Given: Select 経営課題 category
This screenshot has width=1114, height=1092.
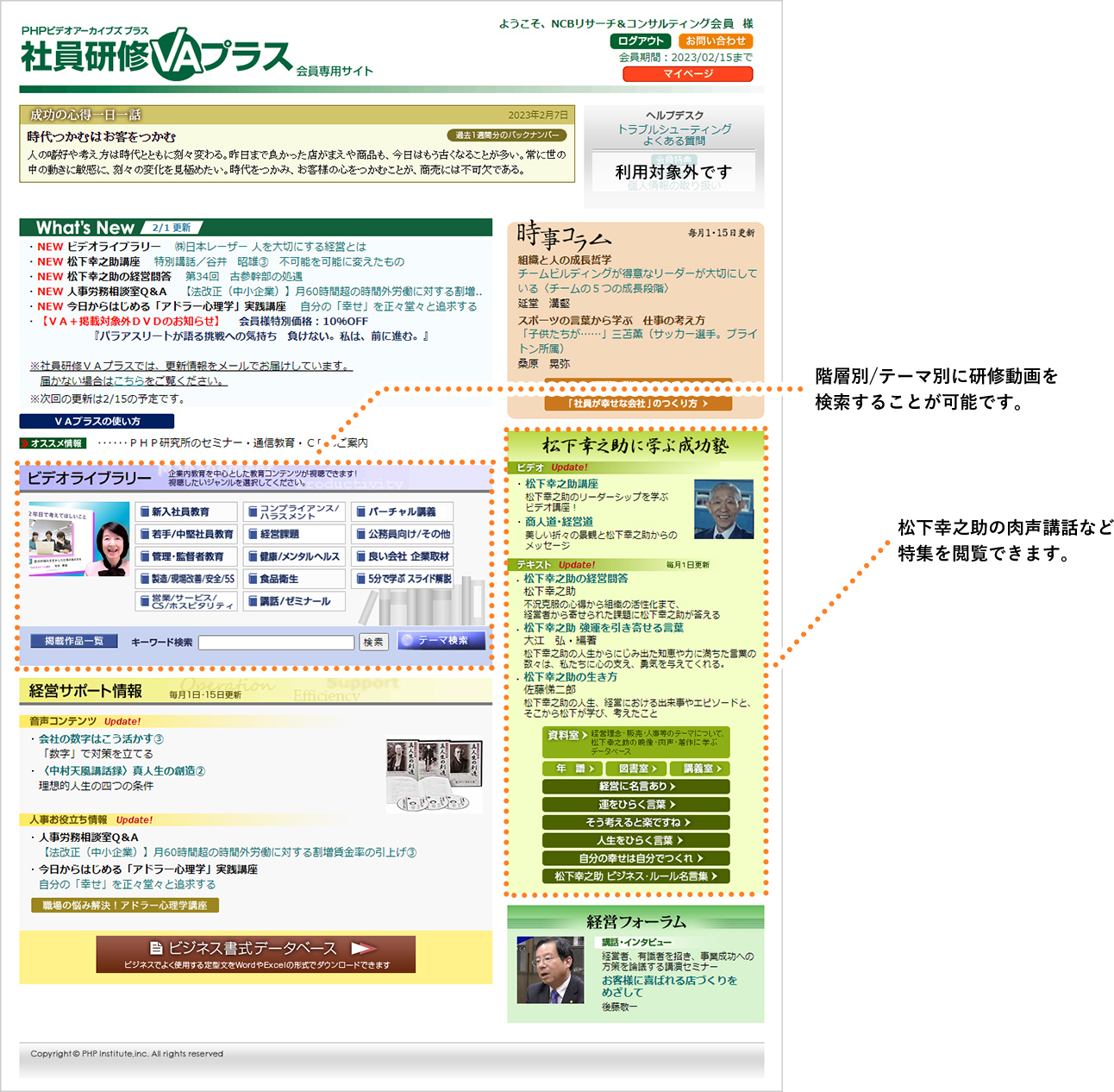Looking at the screenshot, I should (x=293, y=534).
